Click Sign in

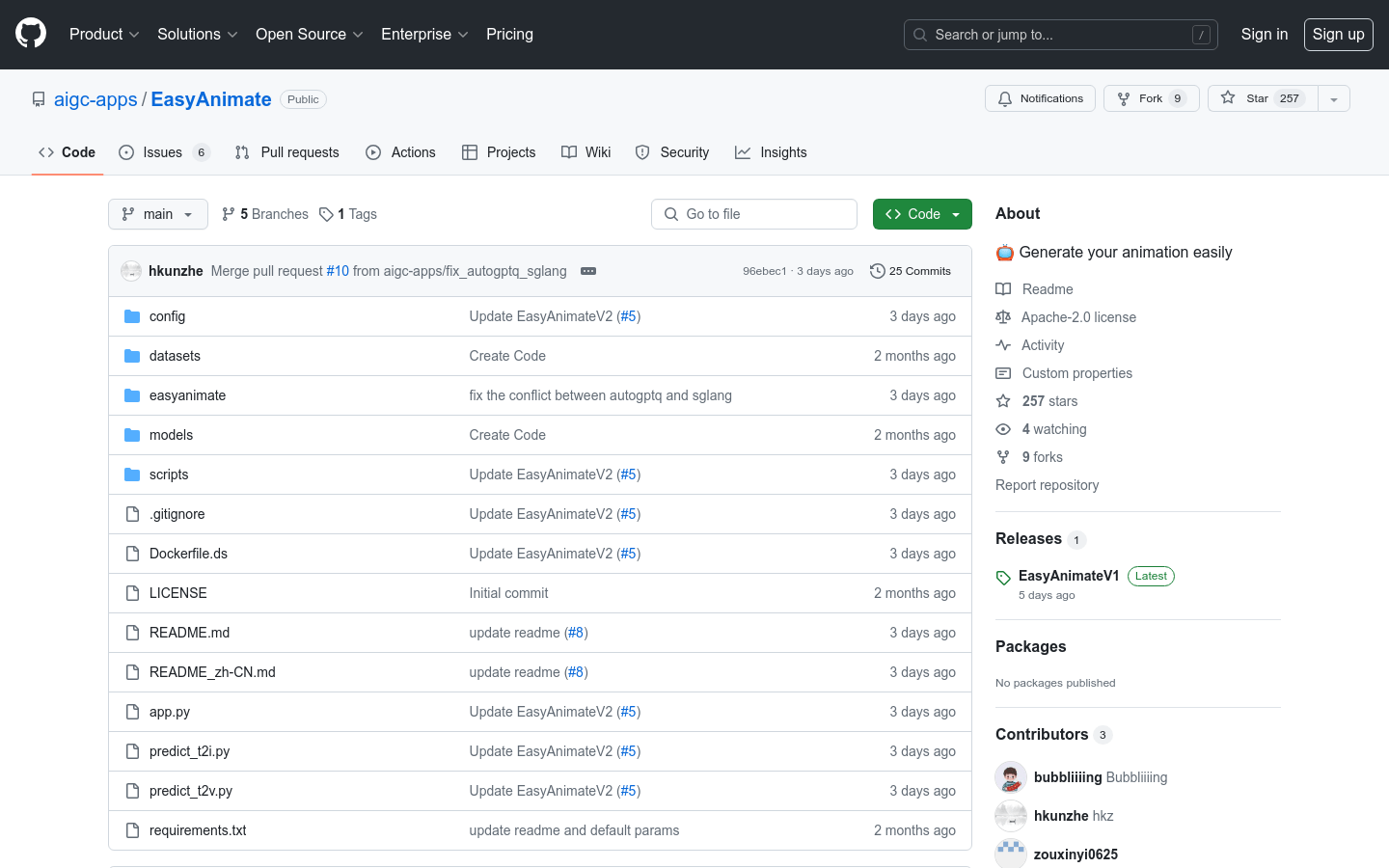click(1265, 34)
